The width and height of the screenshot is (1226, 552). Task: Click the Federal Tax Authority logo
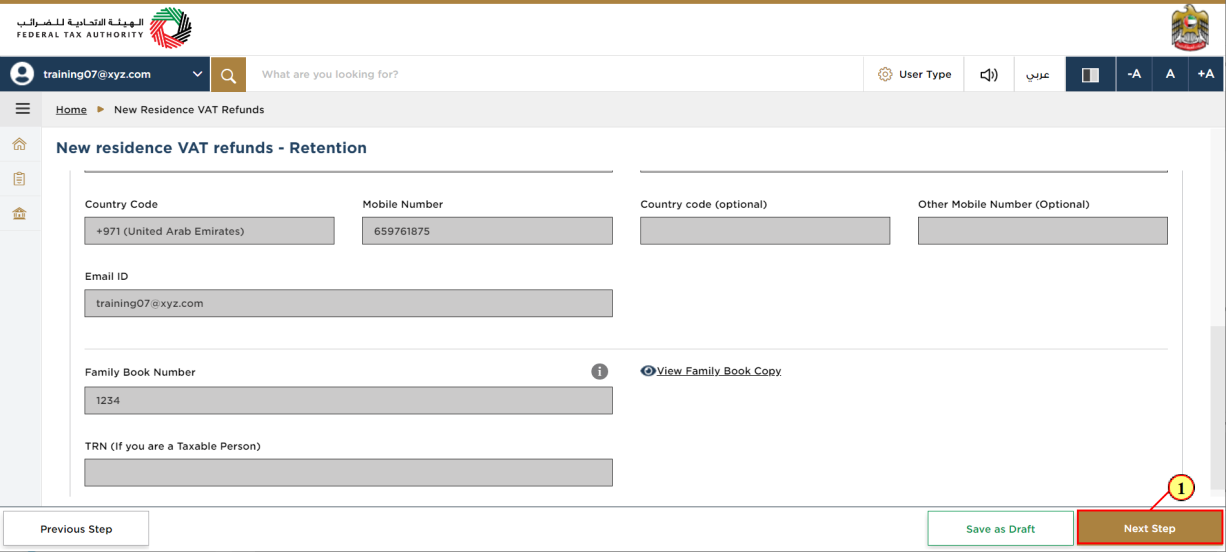103,27
